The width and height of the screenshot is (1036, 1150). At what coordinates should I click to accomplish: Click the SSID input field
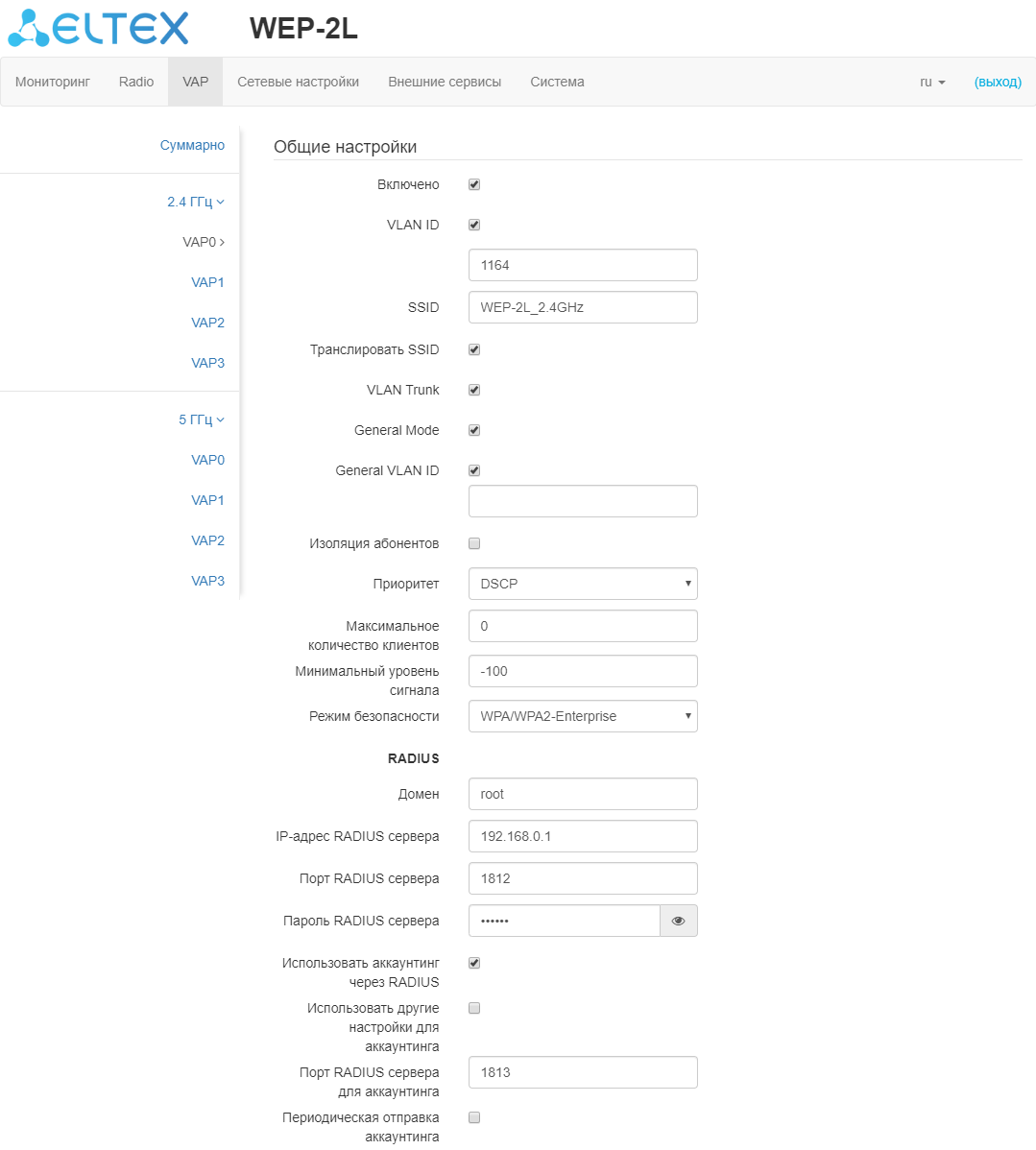point(582,307)
